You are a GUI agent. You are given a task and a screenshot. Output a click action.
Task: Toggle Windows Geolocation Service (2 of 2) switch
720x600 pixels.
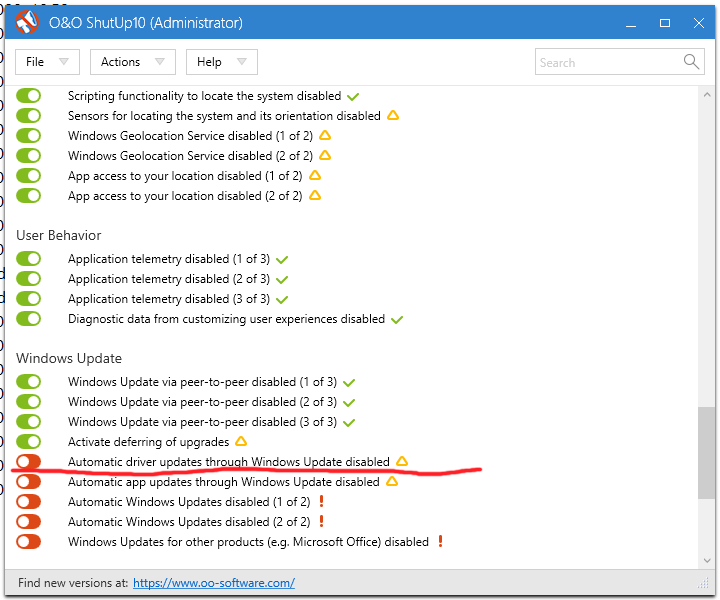pos(28,156)
